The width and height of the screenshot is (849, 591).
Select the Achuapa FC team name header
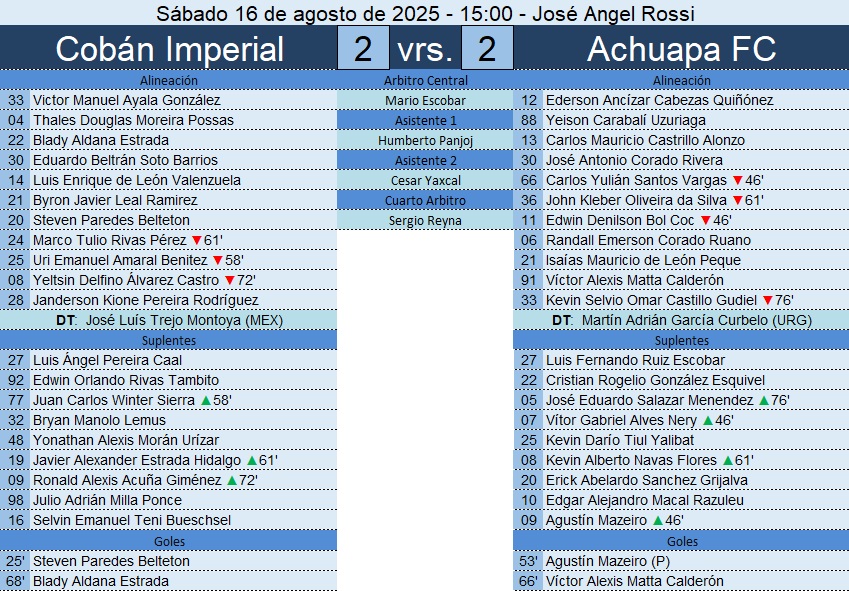pyautogui.click(x=681, y=49)
